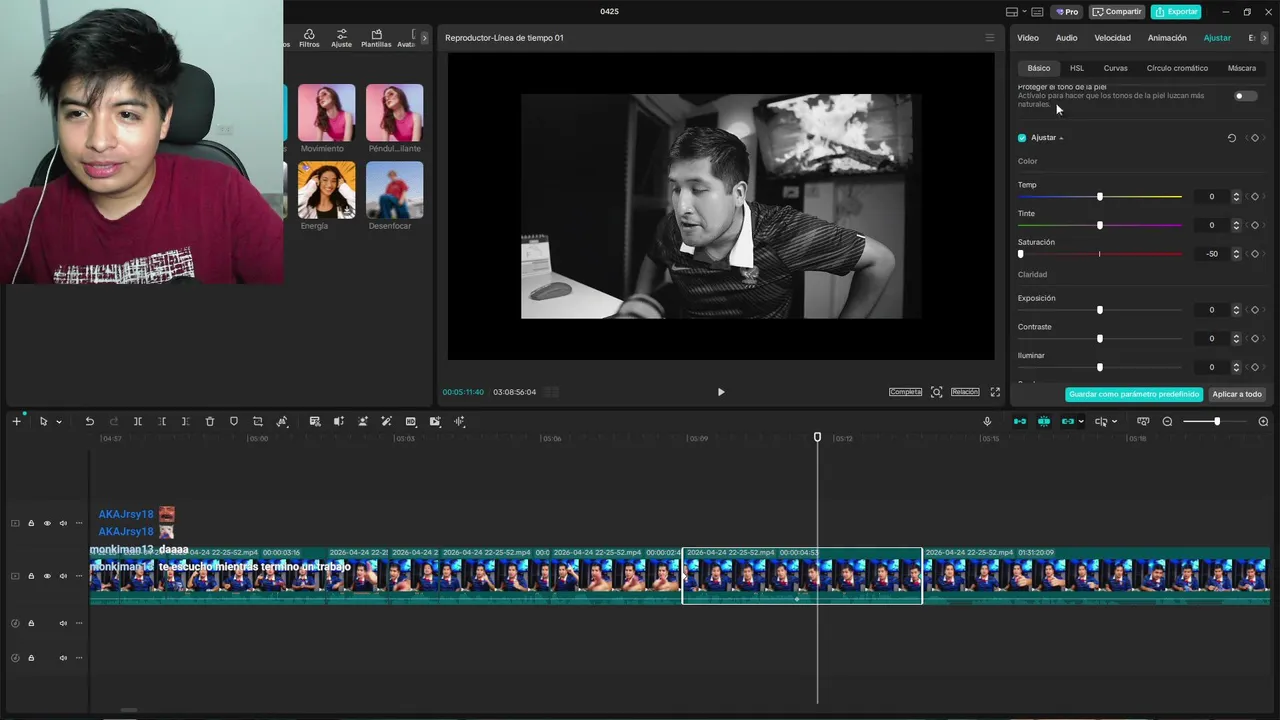The height and width of the screenshot is (720, 1280).
Task: Enter fullscreen preview
Action: coord(995,392)
